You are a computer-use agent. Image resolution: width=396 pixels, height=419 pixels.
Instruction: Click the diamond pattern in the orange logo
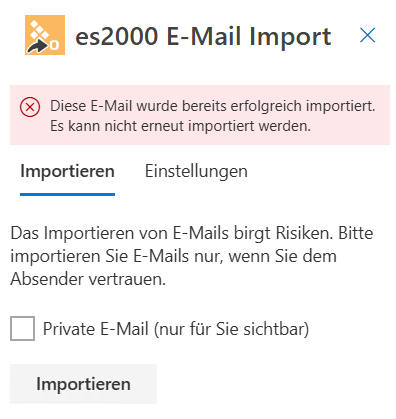coord(39,30)
